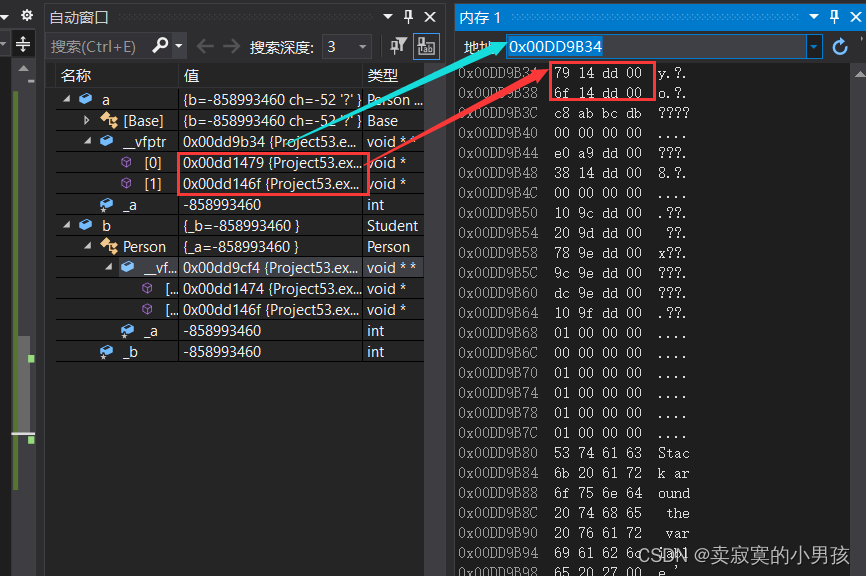Click the _b value -858993460

222,352
